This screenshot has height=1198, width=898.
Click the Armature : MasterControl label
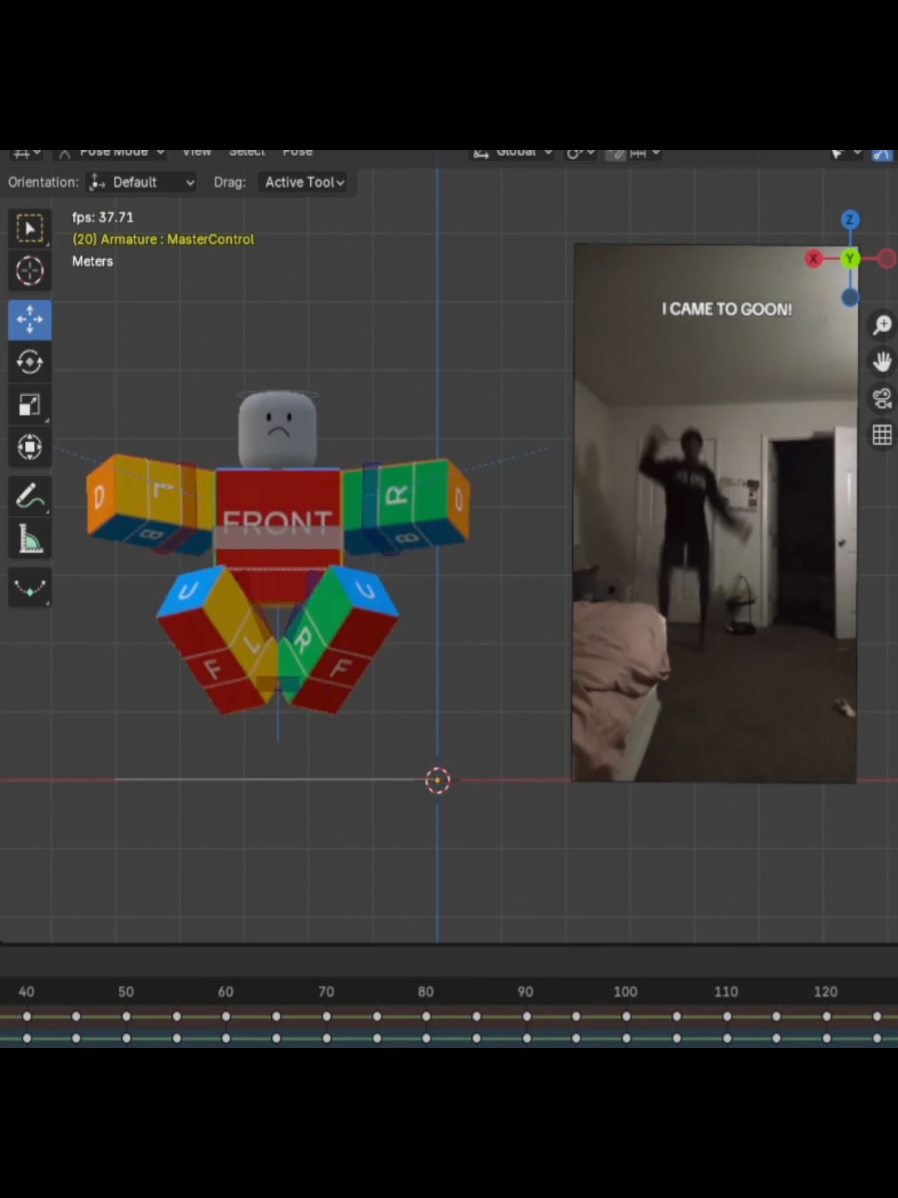[x=163, y=239]
